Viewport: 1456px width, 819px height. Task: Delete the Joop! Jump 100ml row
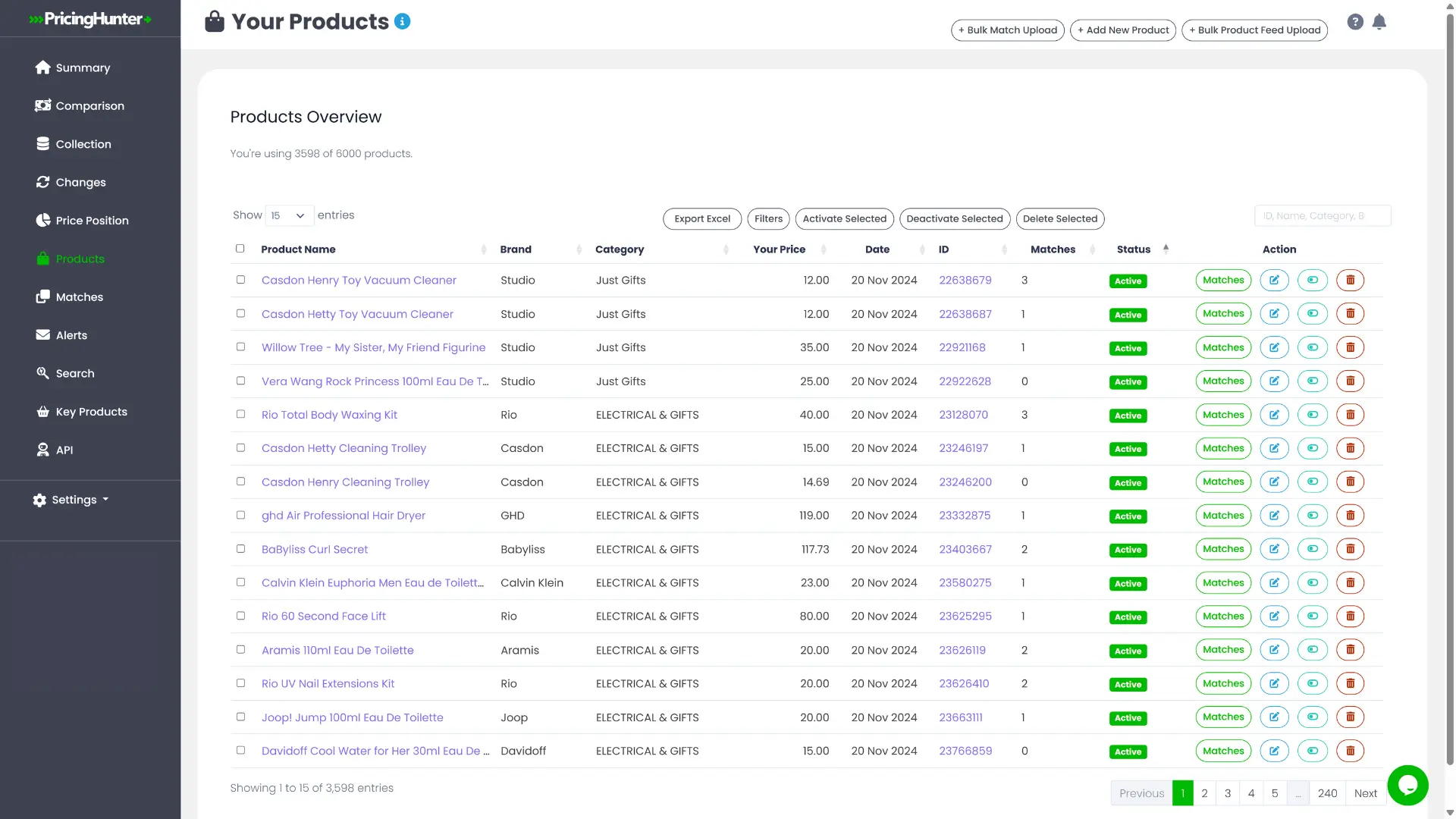point(1350,717)
